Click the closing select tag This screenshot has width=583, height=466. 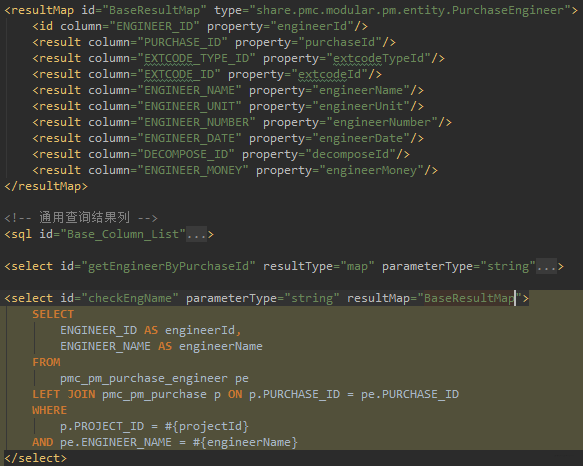pyautogui.click(x=36, y=458)
